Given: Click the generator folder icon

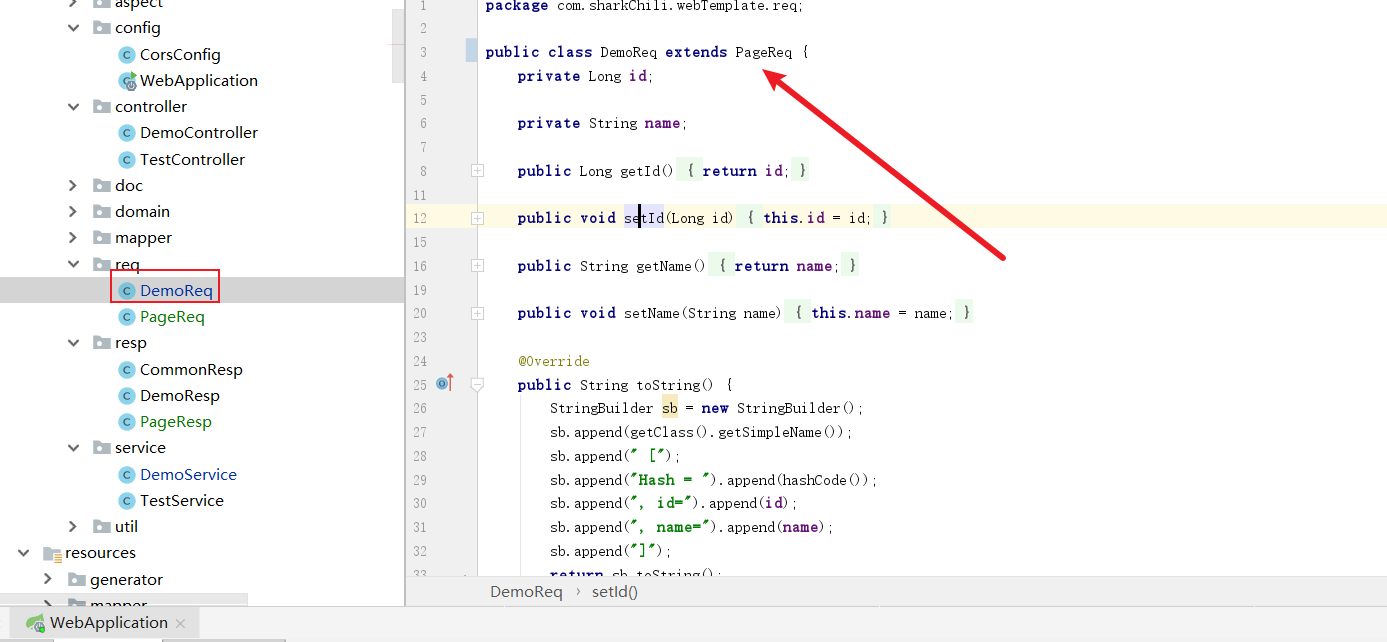Looking at the screenshot, I should click(77, 580).
